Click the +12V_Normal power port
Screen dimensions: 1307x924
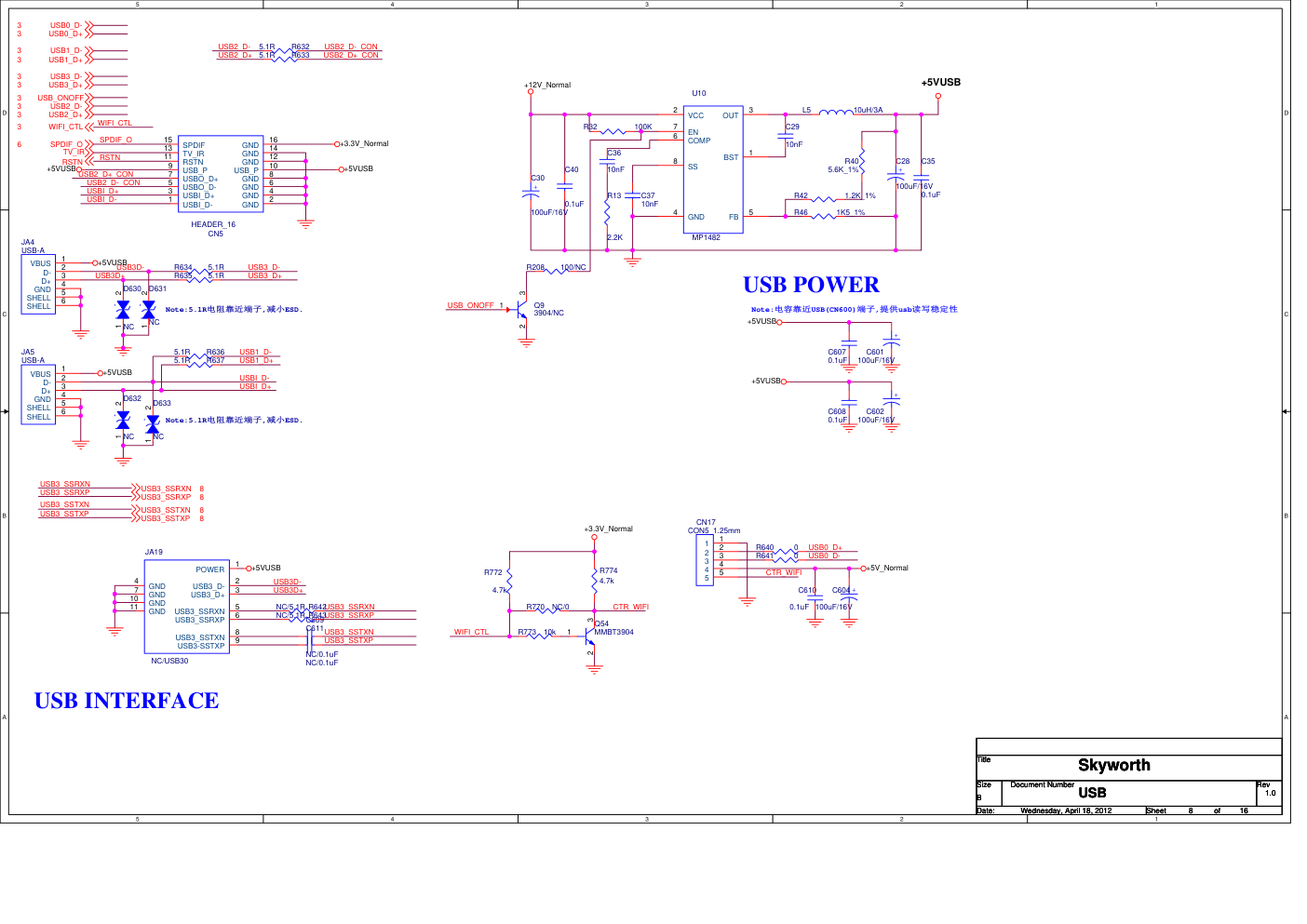click(x=531, y=91)
